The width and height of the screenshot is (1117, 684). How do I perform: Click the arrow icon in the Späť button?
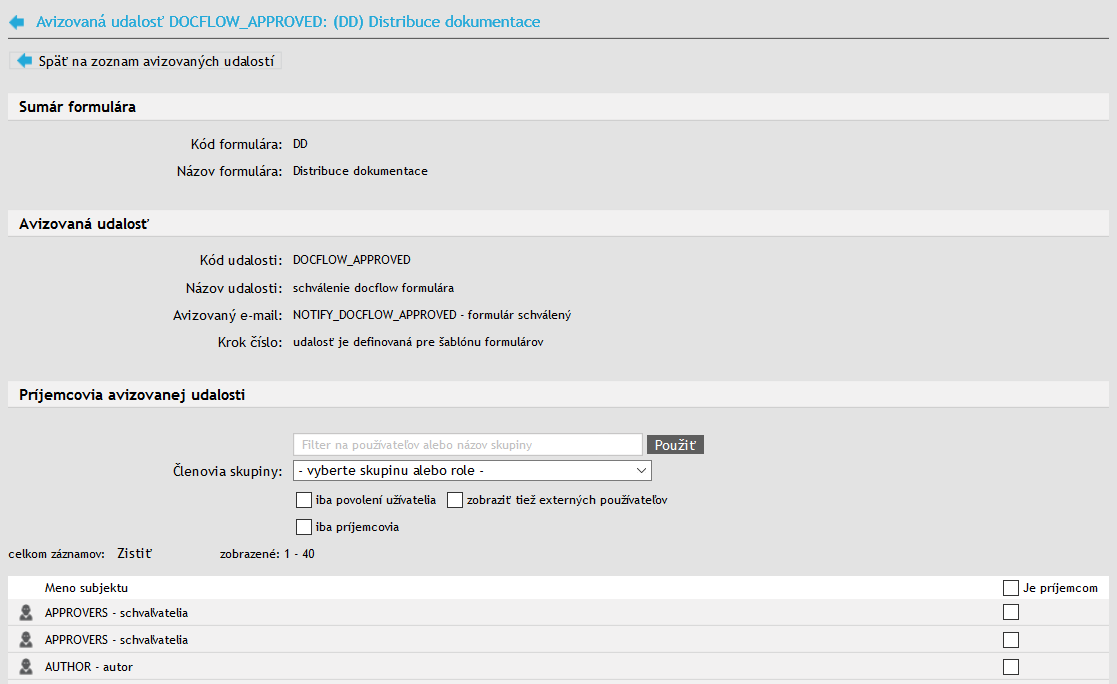(x=25, y=61)
